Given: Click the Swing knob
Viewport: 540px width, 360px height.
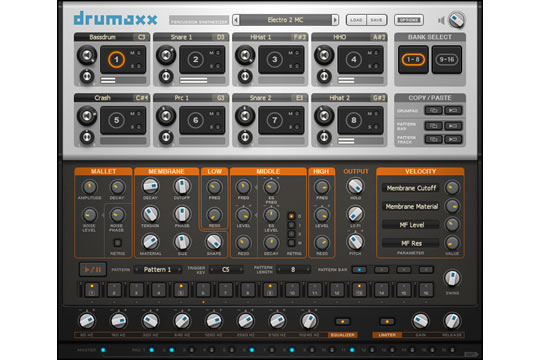Looking at the screenshot, I should tap(452, 278).
